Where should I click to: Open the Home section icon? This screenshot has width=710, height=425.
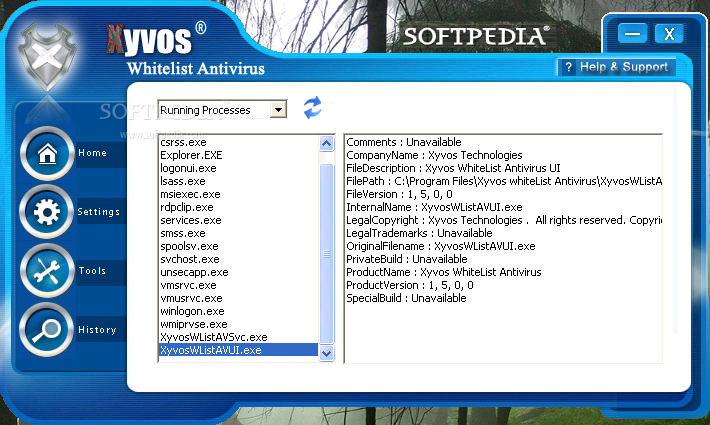pos(47,154)
